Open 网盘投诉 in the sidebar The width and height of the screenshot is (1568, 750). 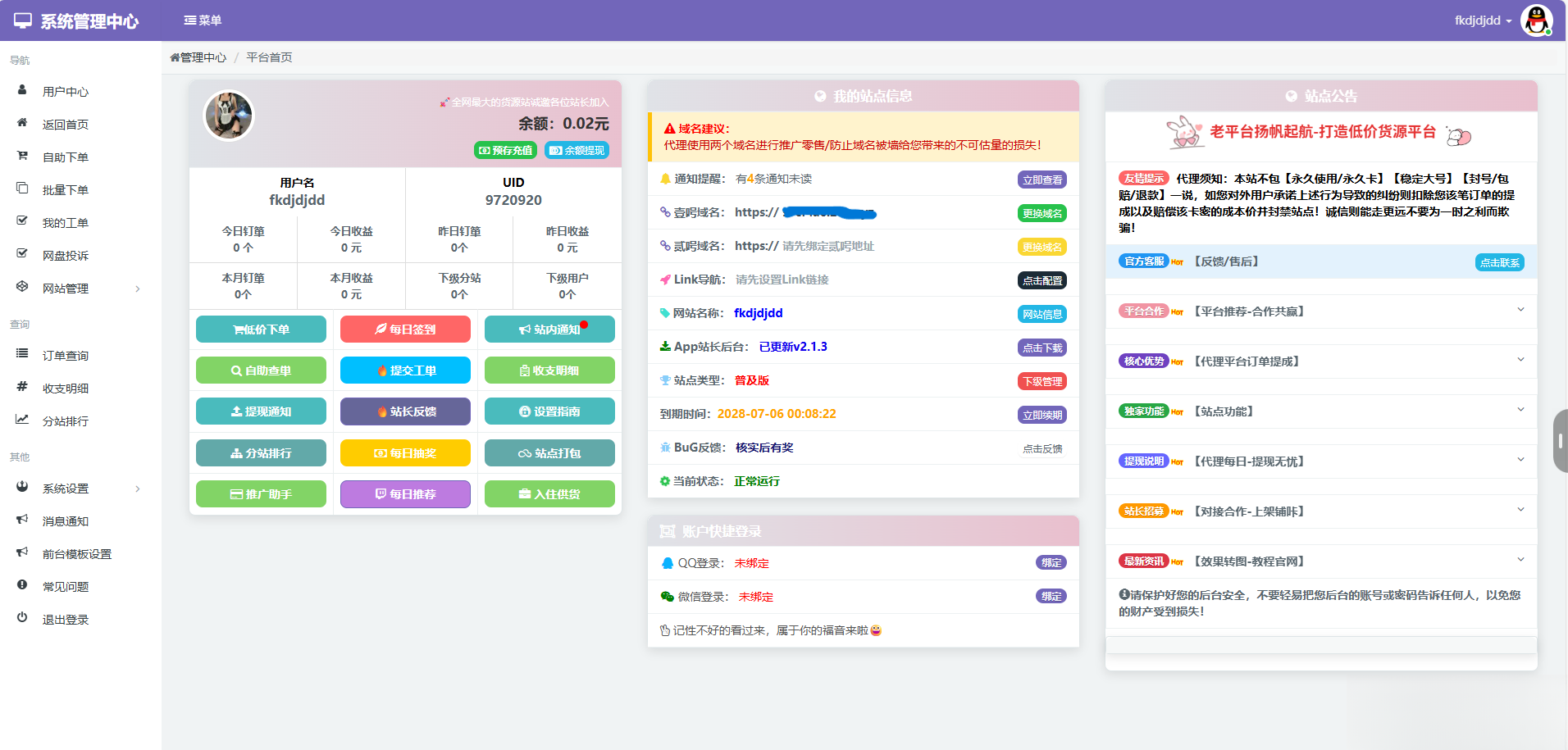click(x=66, y=255)
